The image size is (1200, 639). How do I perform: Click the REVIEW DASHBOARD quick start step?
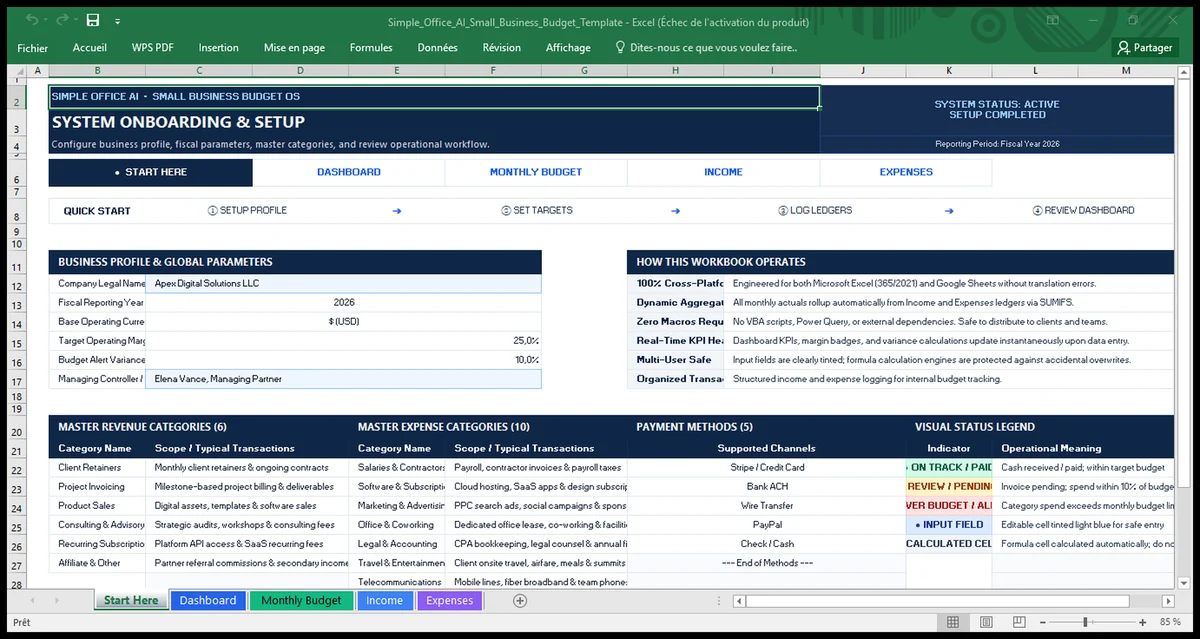(x=1082, y=211)
